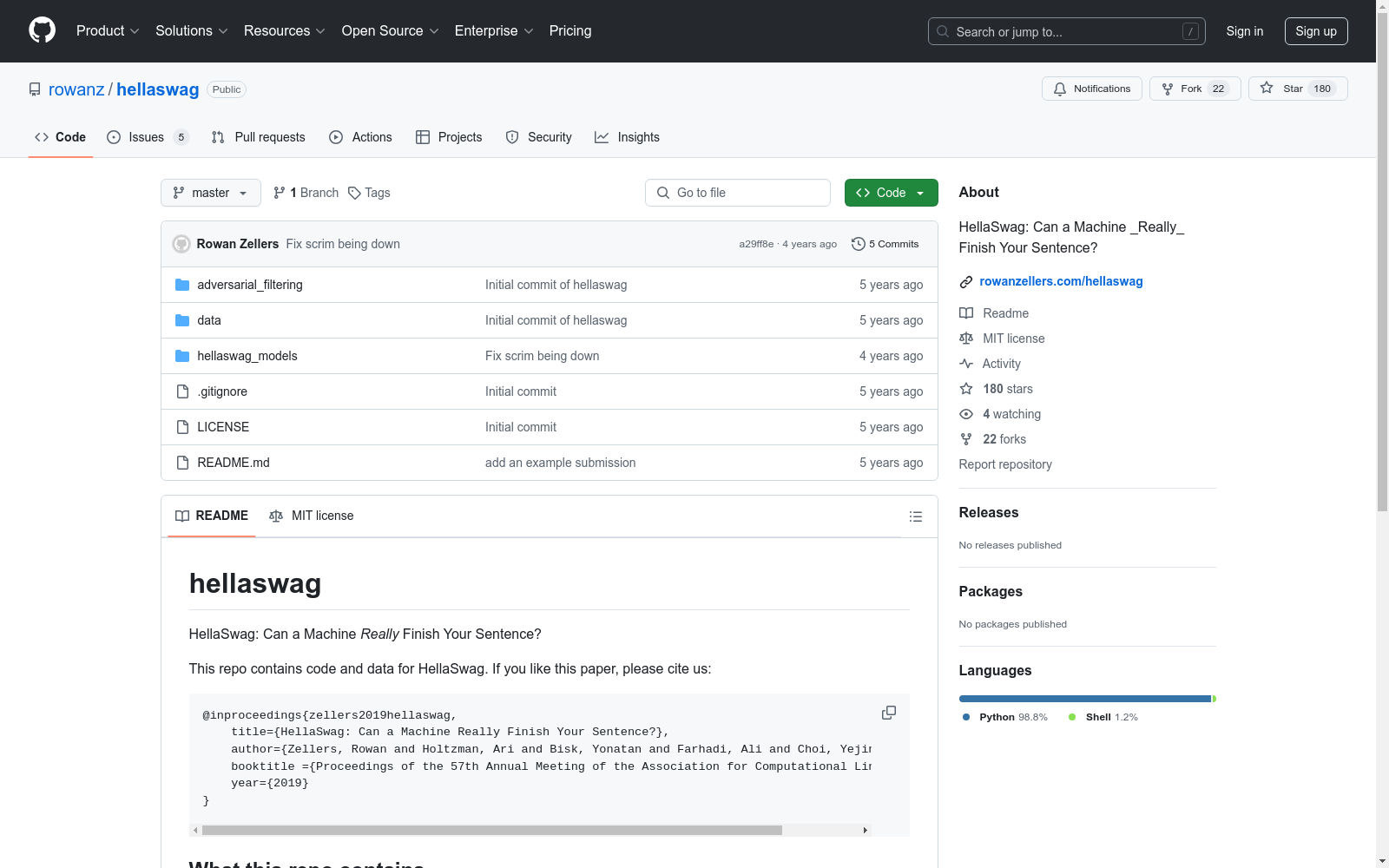1389x868 pixels.
Task: View the 1 Branch list
Action: (x=306, y=193)
